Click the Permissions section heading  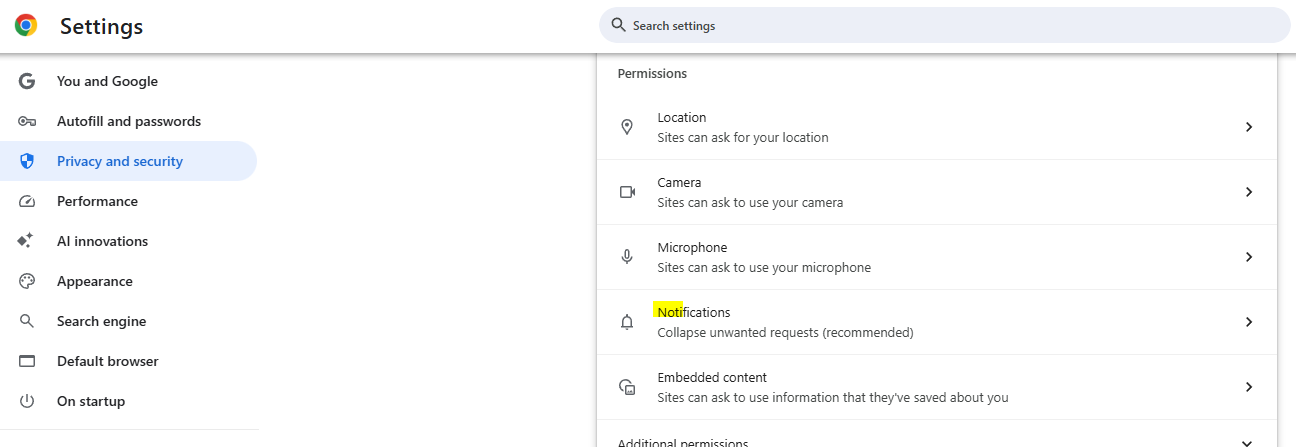click(x=652, y=73)
